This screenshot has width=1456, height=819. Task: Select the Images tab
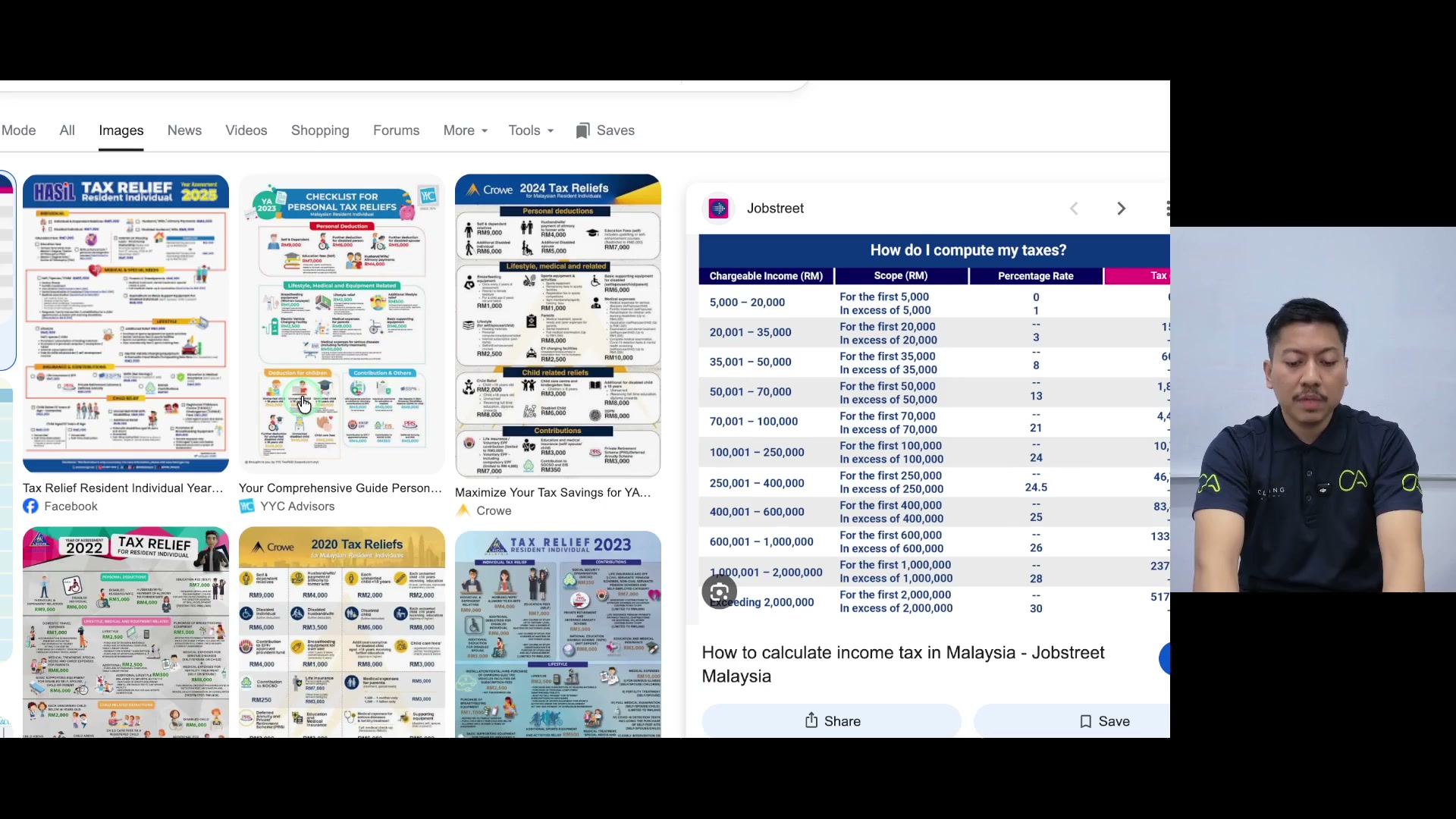[121, 130]
